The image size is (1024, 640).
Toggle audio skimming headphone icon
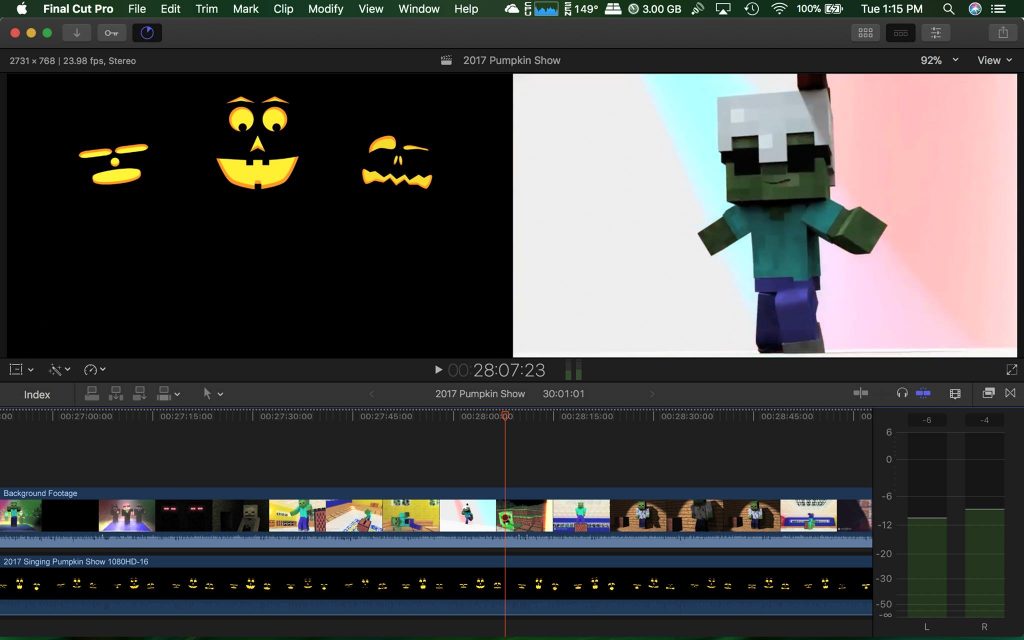pyautogui.click(x=902, y=394)
